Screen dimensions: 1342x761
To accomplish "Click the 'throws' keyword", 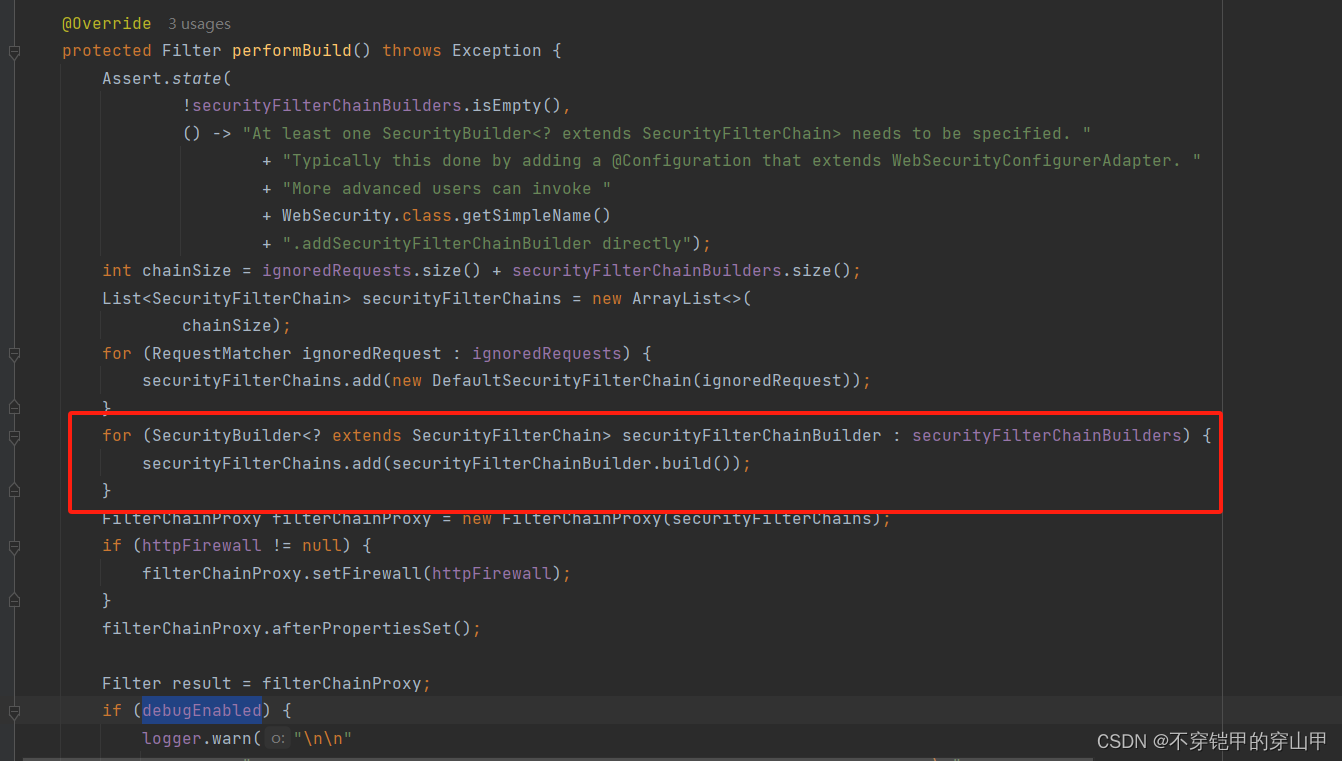I will [412, 50].
